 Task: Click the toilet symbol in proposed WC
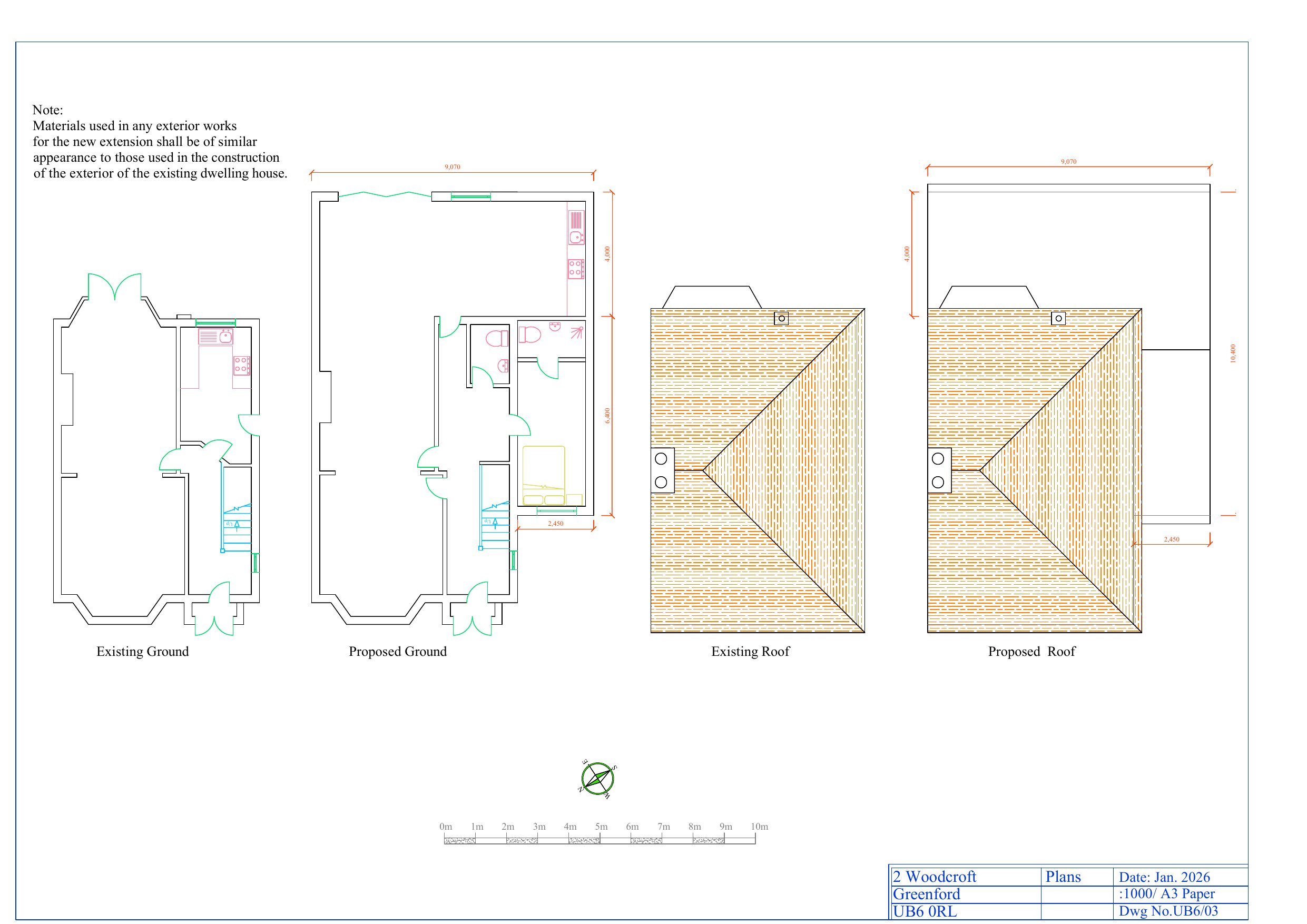pyautogui.click(x=496, y=338)
